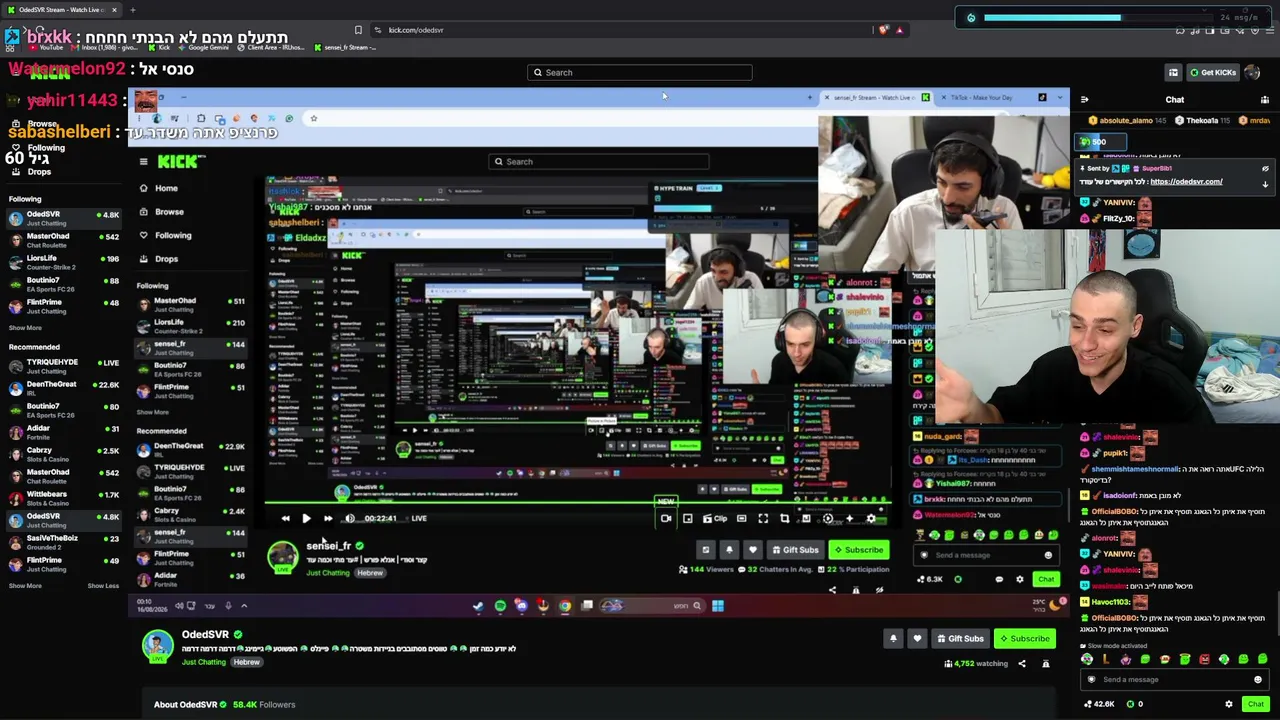Open the Google Gemini bookmark
The image size is (1280, 720).
(x=203, y=47)
